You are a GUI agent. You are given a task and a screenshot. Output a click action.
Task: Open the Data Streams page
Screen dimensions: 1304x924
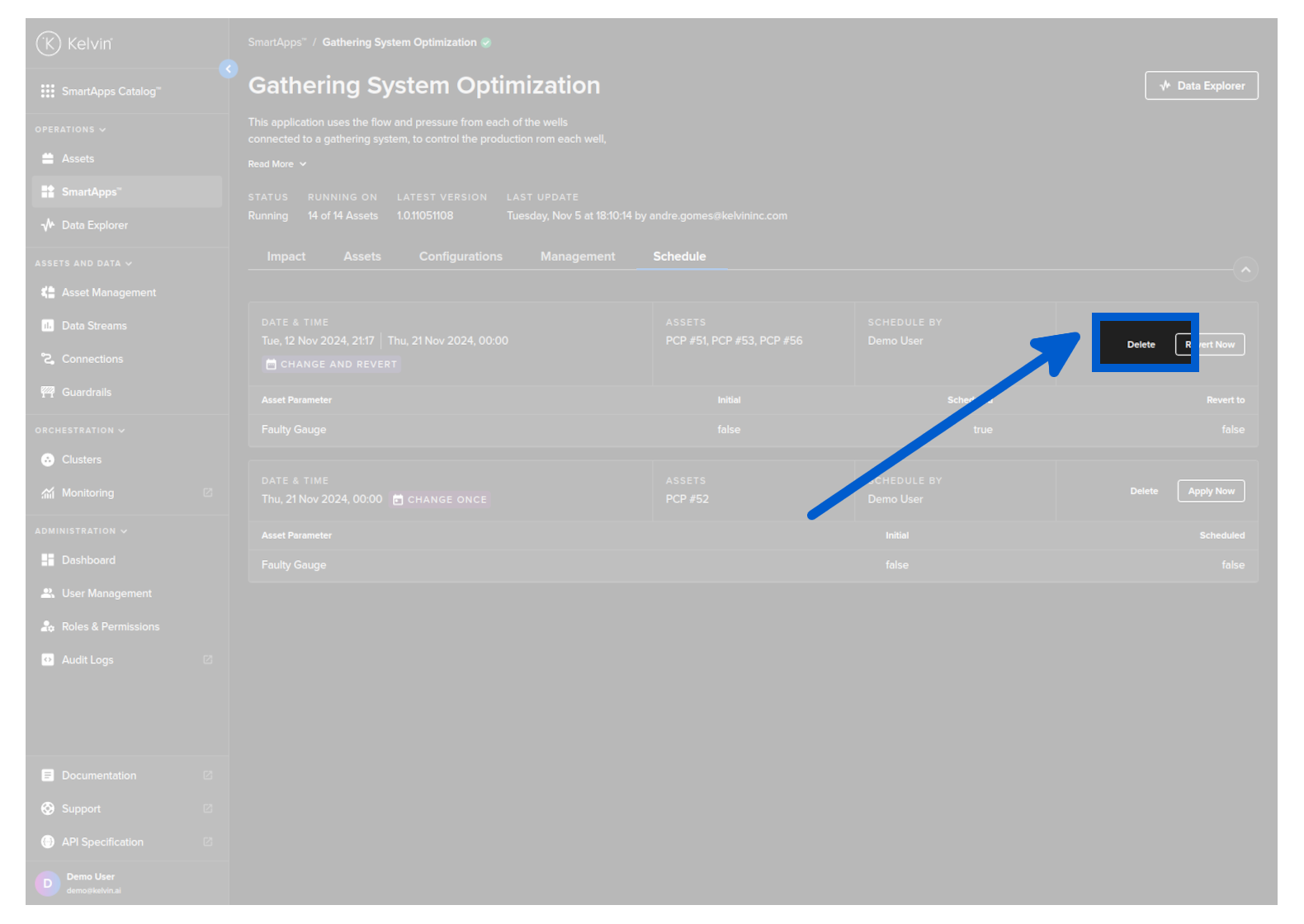[94, 326]
